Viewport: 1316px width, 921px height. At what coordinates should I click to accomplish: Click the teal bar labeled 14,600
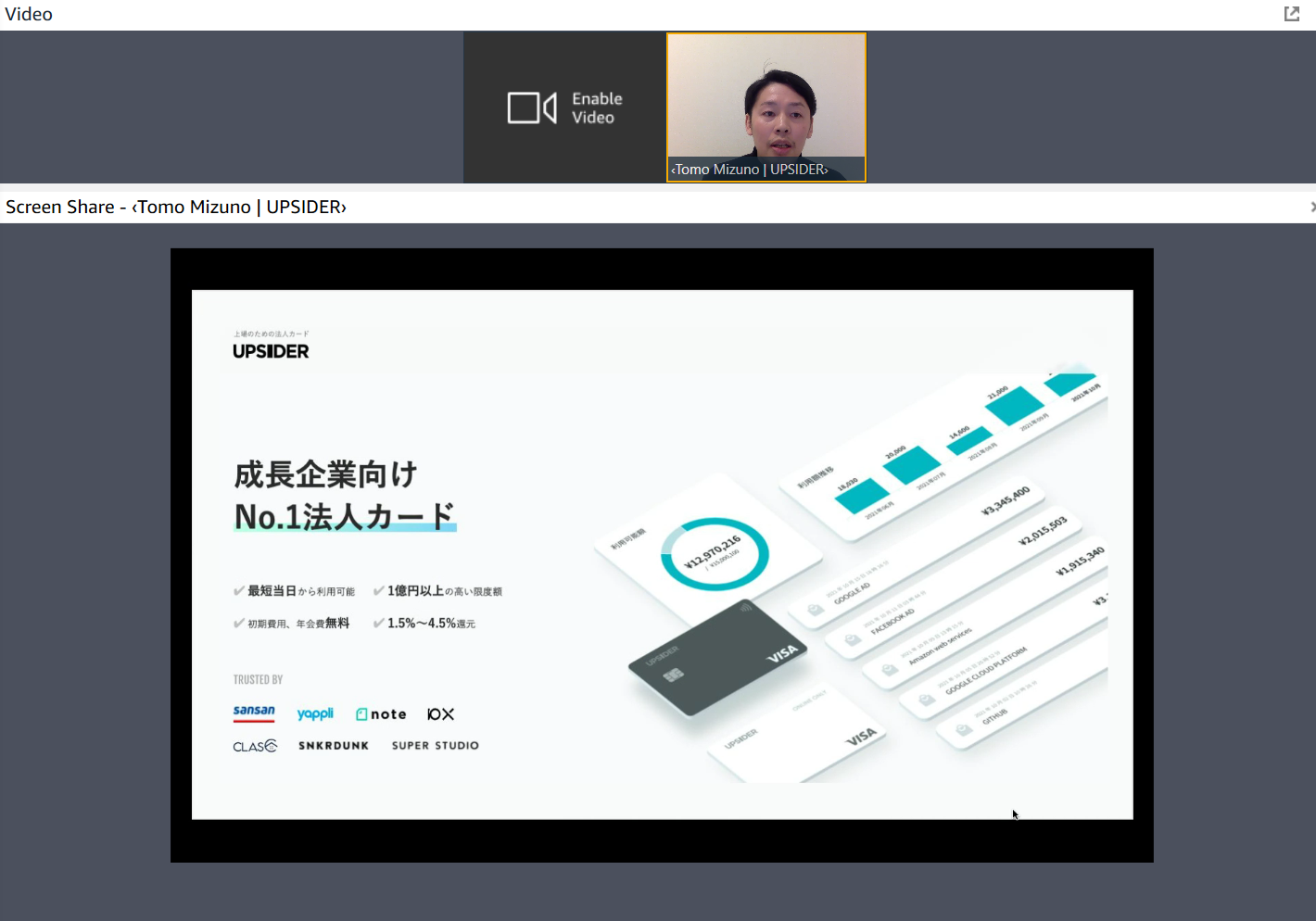click(969, 440)
